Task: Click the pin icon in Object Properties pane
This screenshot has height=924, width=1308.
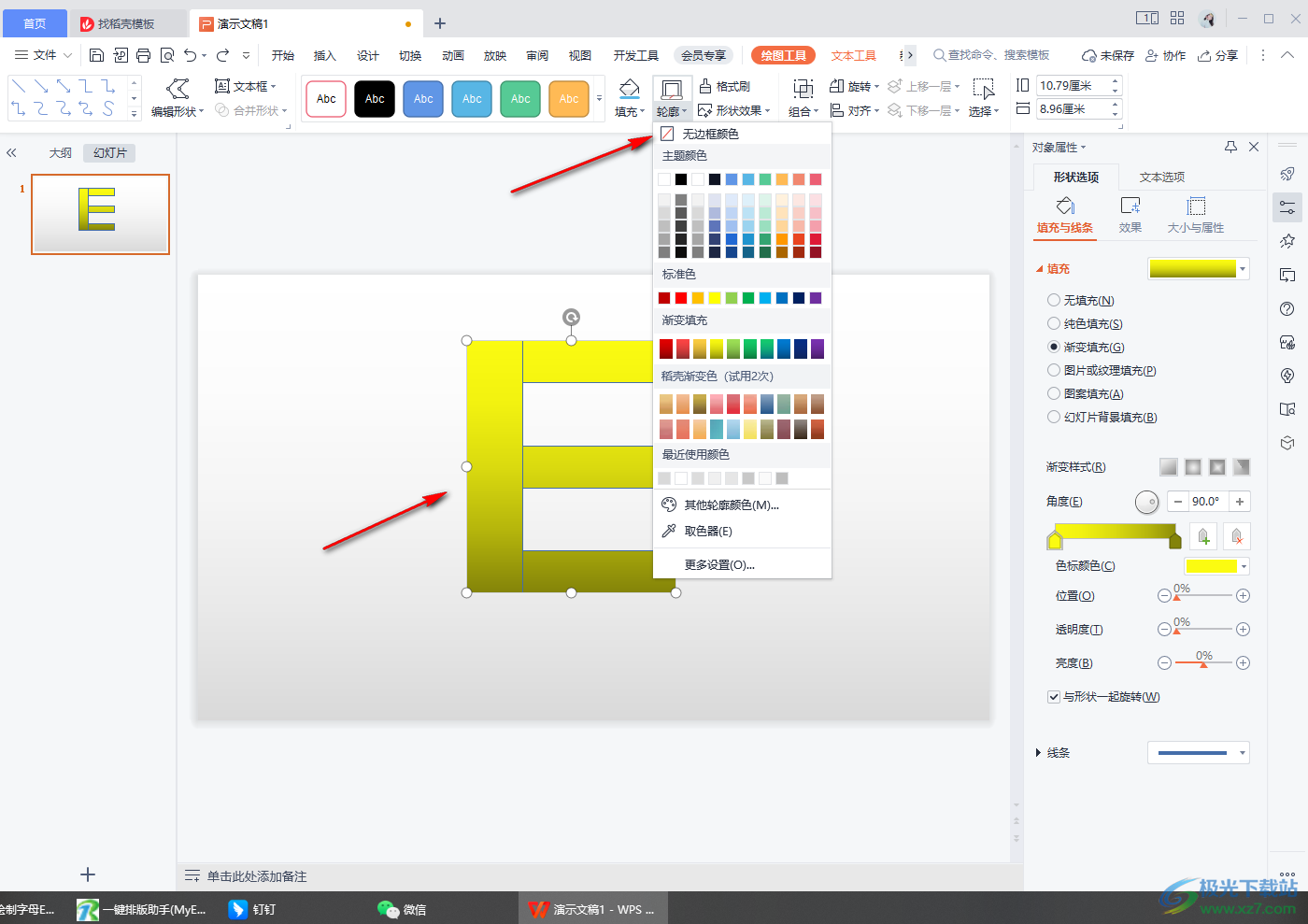Action: click(x=1230, y=147)
